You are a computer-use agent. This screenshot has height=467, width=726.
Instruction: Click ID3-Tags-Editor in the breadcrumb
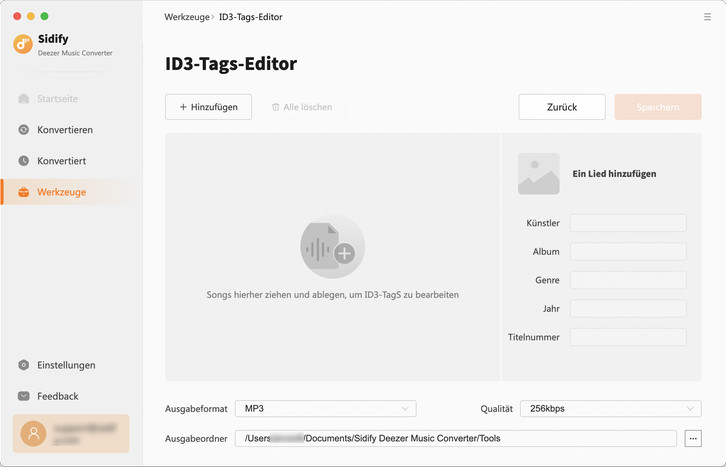tap(250, 17)
